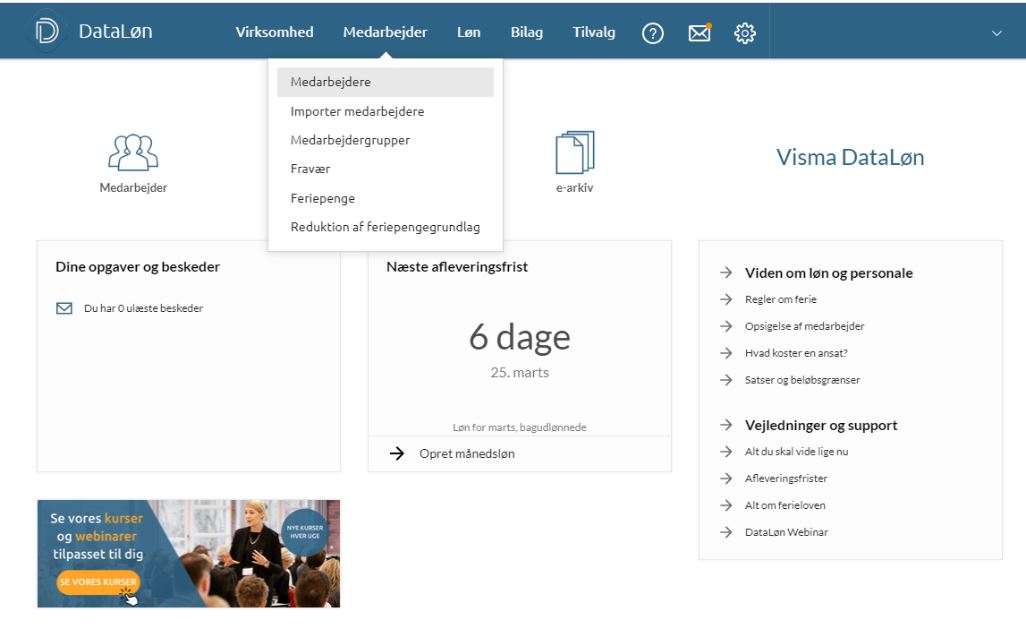Open Alt du skal vide lige nu link
1026x629 pixels.
click(796, 452)
